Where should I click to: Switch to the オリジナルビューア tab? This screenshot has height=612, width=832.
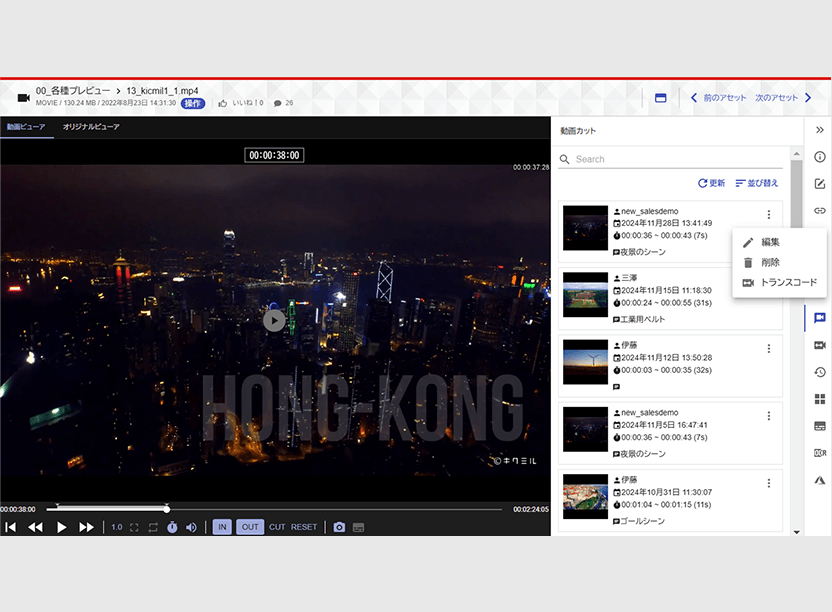tap(91, 127)
